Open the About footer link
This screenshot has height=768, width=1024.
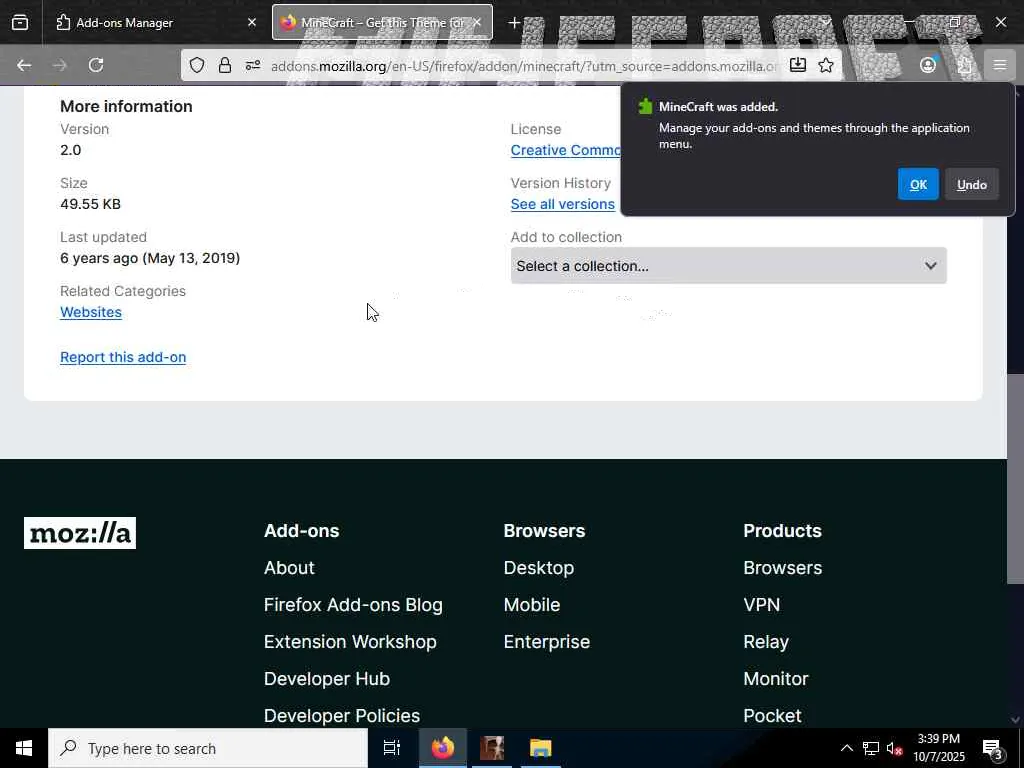(x=289, y=568)
